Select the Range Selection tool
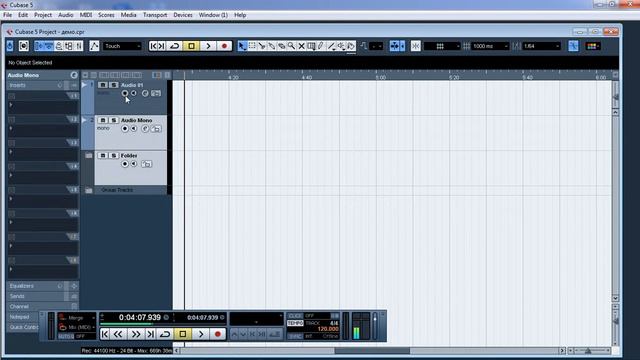This screenshot has height=360, width=640. coord(252,46)
